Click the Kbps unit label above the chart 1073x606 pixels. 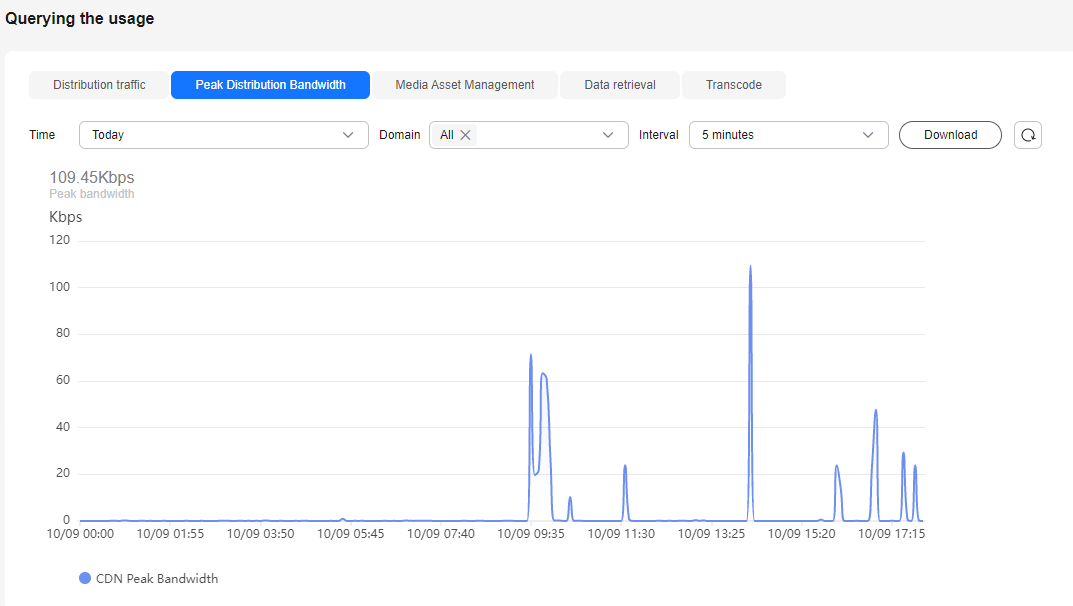[x=66, y=217]
